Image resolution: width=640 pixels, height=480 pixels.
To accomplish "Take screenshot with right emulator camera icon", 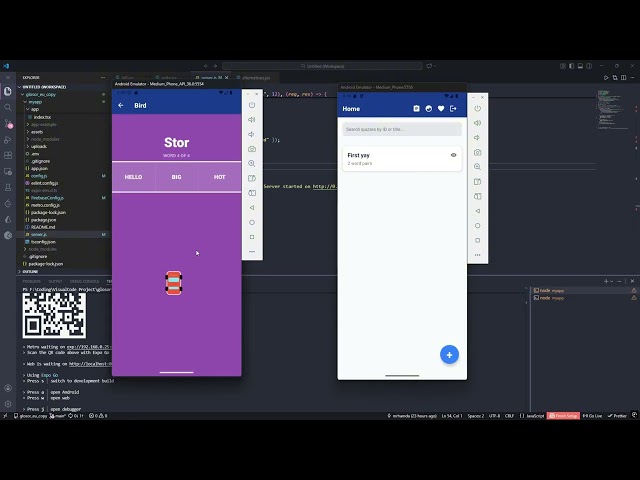I will coord(478,152).
